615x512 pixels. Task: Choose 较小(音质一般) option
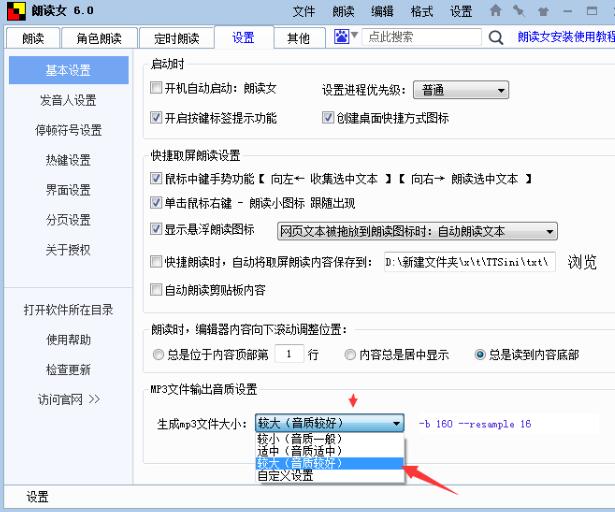(x=329, y=439)
